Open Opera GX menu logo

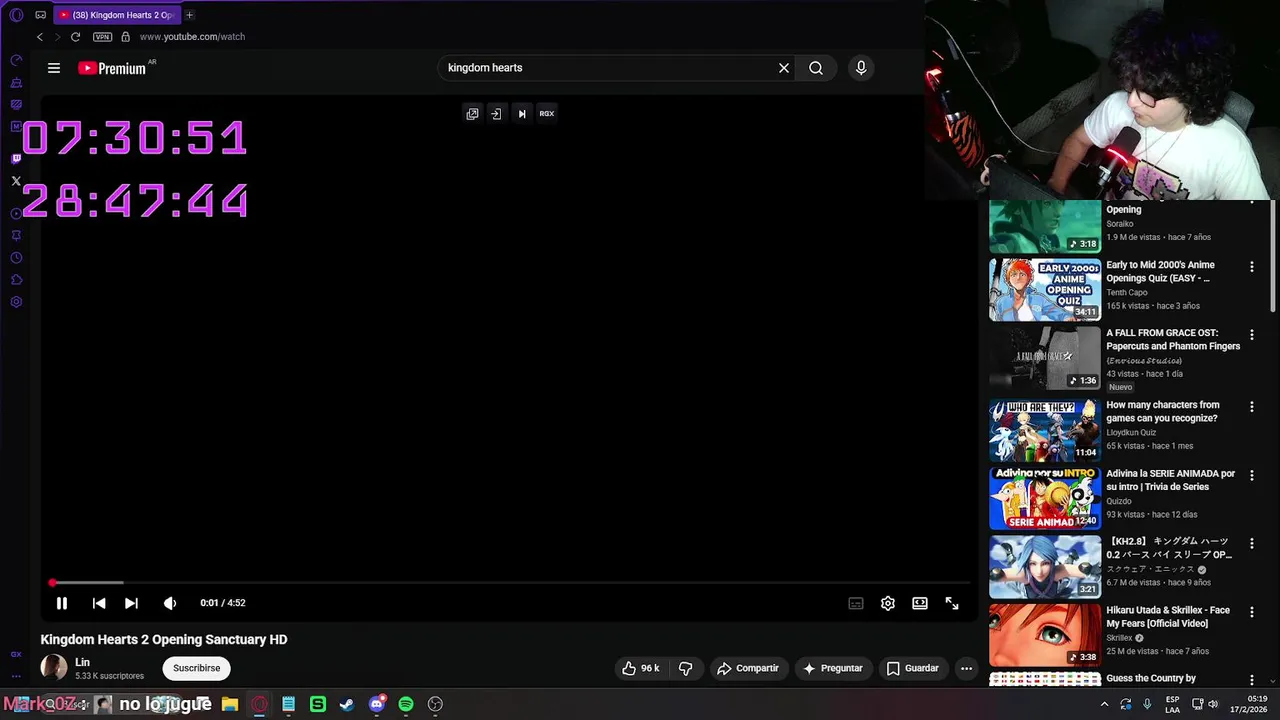[16, 15]
